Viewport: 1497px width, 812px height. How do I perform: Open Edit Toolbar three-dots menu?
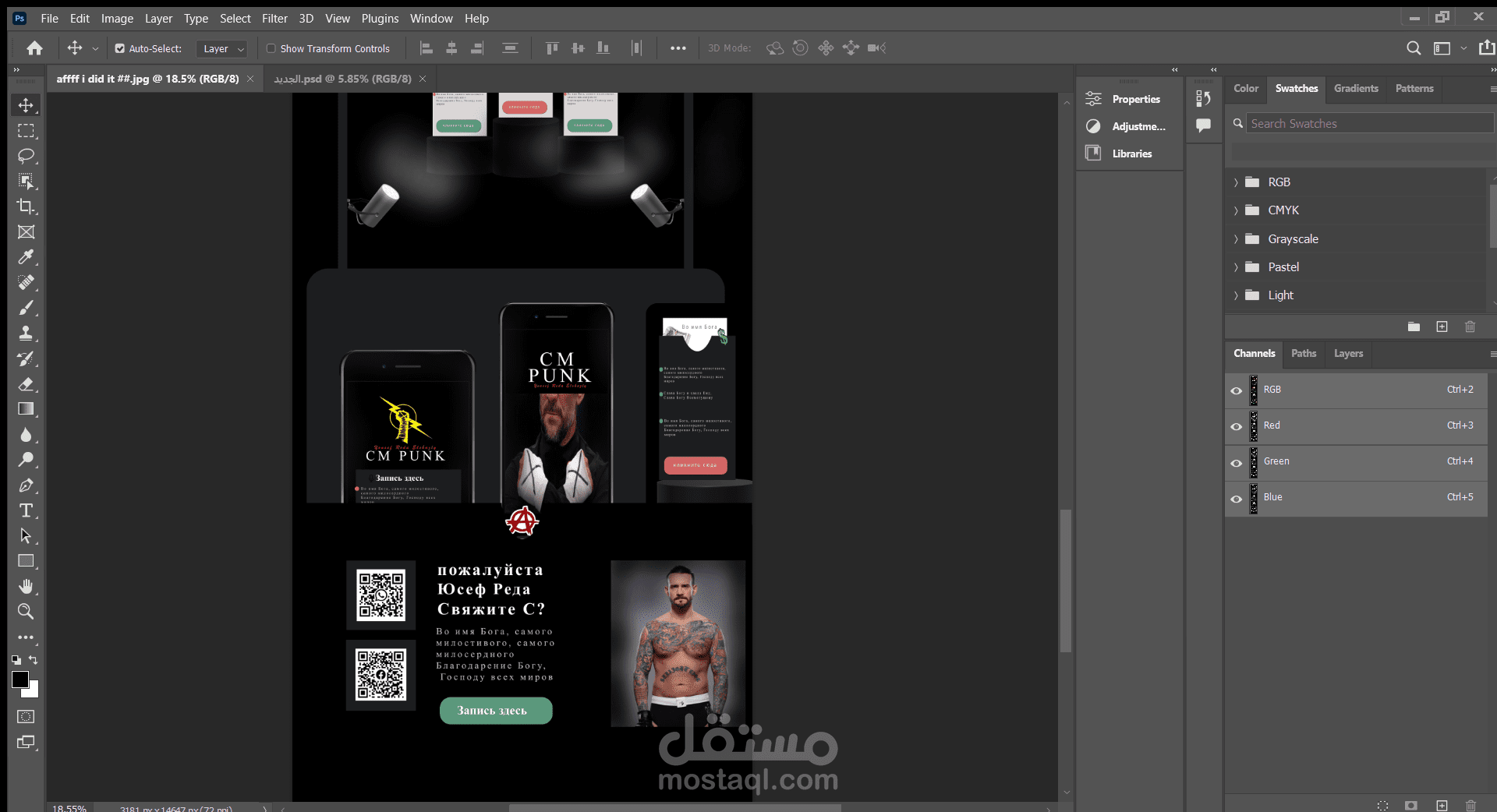click(26, 637)
